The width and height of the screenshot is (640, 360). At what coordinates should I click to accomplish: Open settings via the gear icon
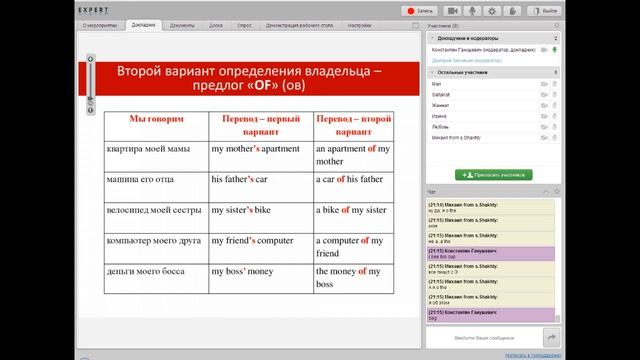click(492, 11)
